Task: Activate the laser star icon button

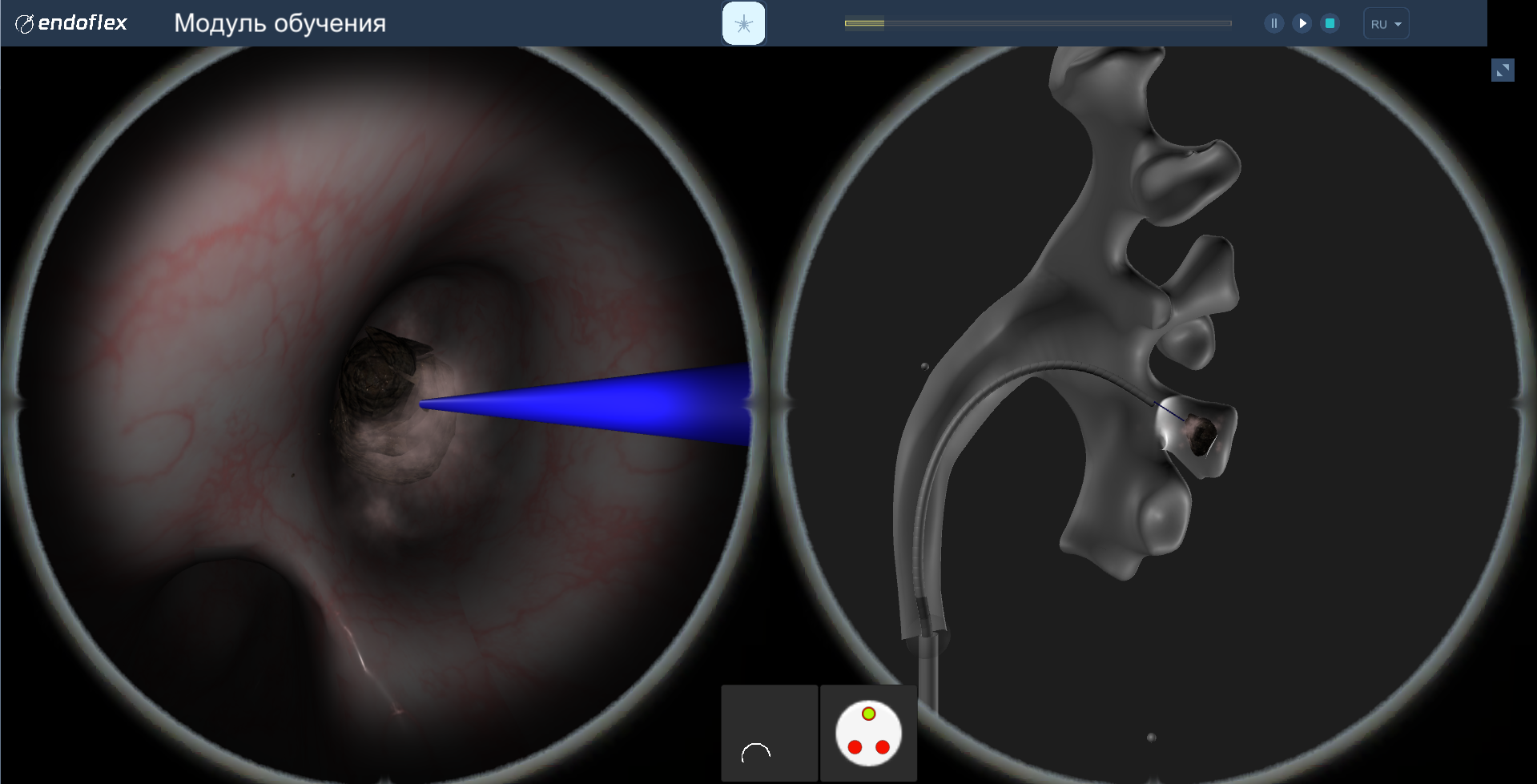Action: pos(743,23)
